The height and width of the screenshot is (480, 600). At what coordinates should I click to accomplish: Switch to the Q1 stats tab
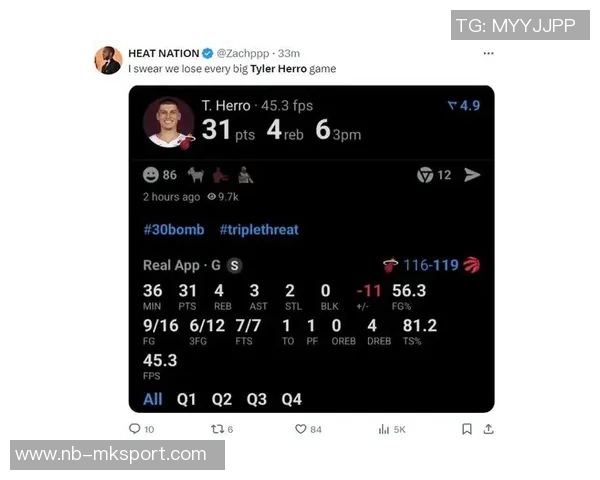click(x=186, y=399)
